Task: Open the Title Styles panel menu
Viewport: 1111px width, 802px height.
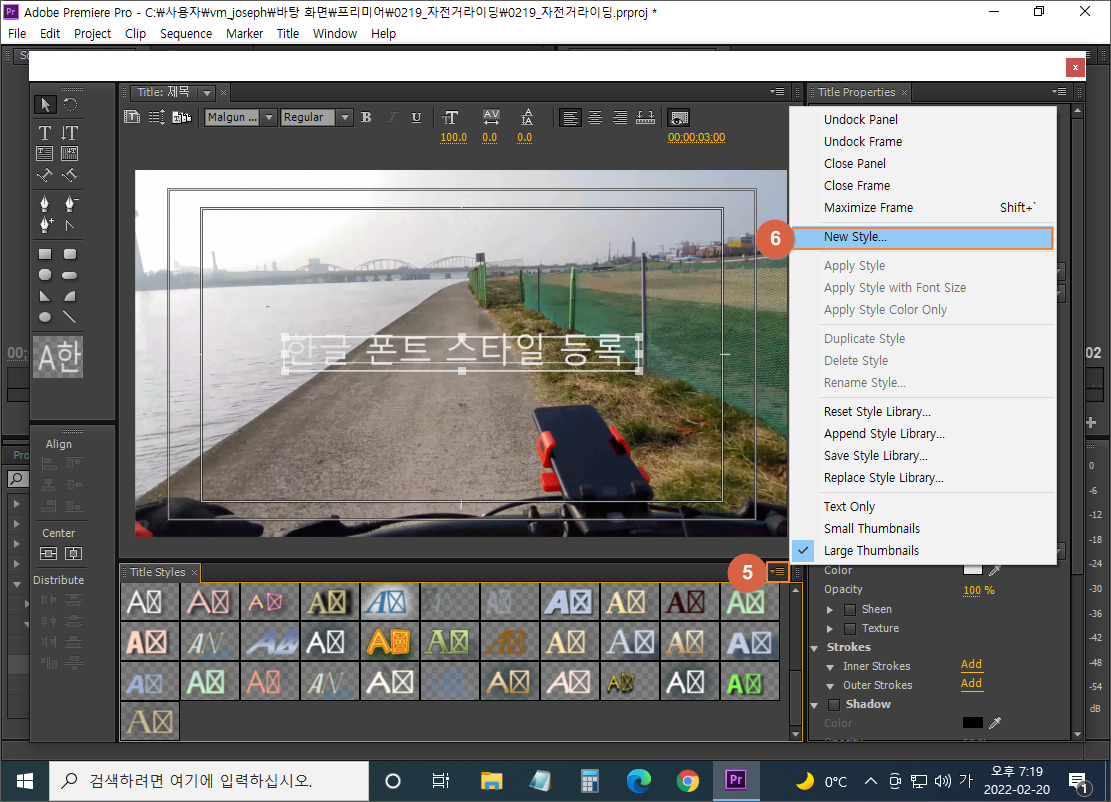Action: [778, 571]
